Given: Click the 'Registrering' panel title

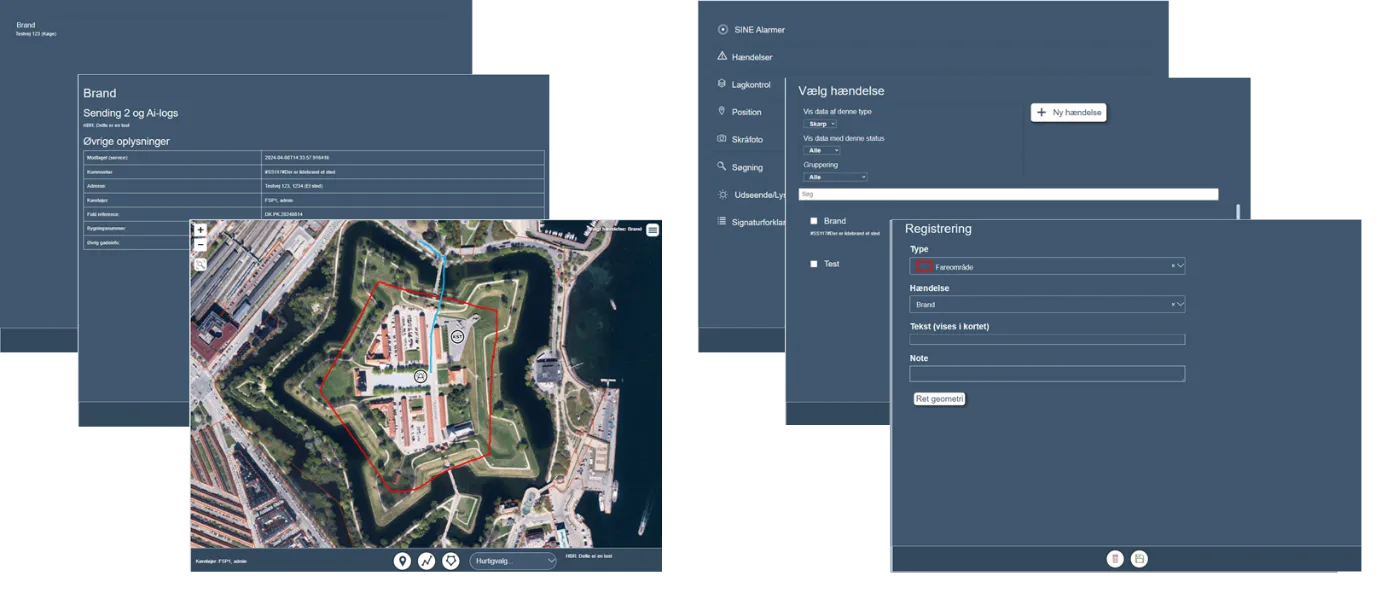Looking at the screenshot, I should (x=938, y=229).
